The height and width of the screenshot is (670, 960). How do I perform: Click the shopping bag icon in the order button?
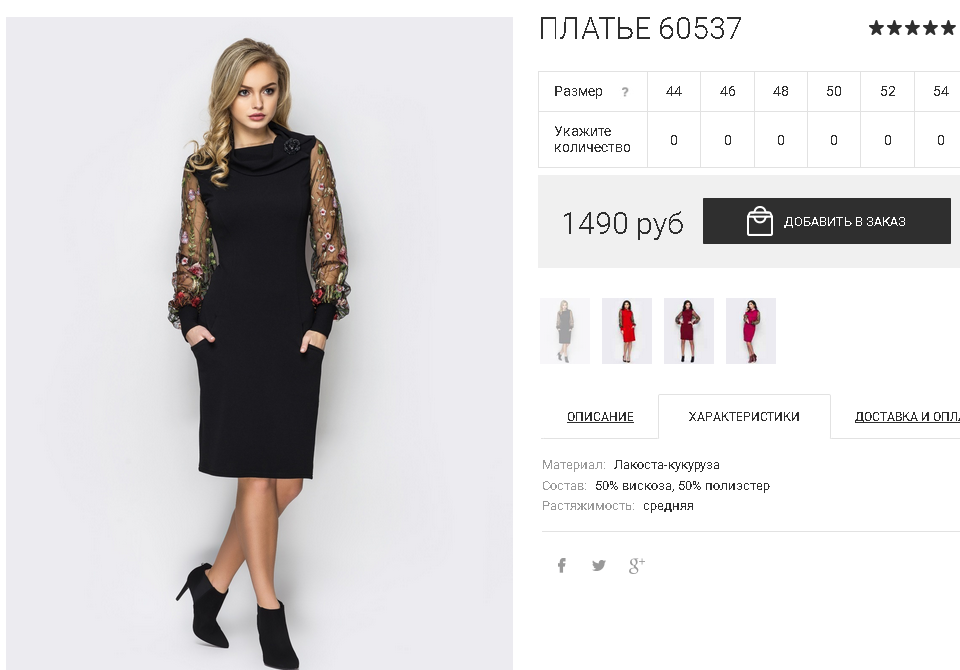click(x=759, y=220)
